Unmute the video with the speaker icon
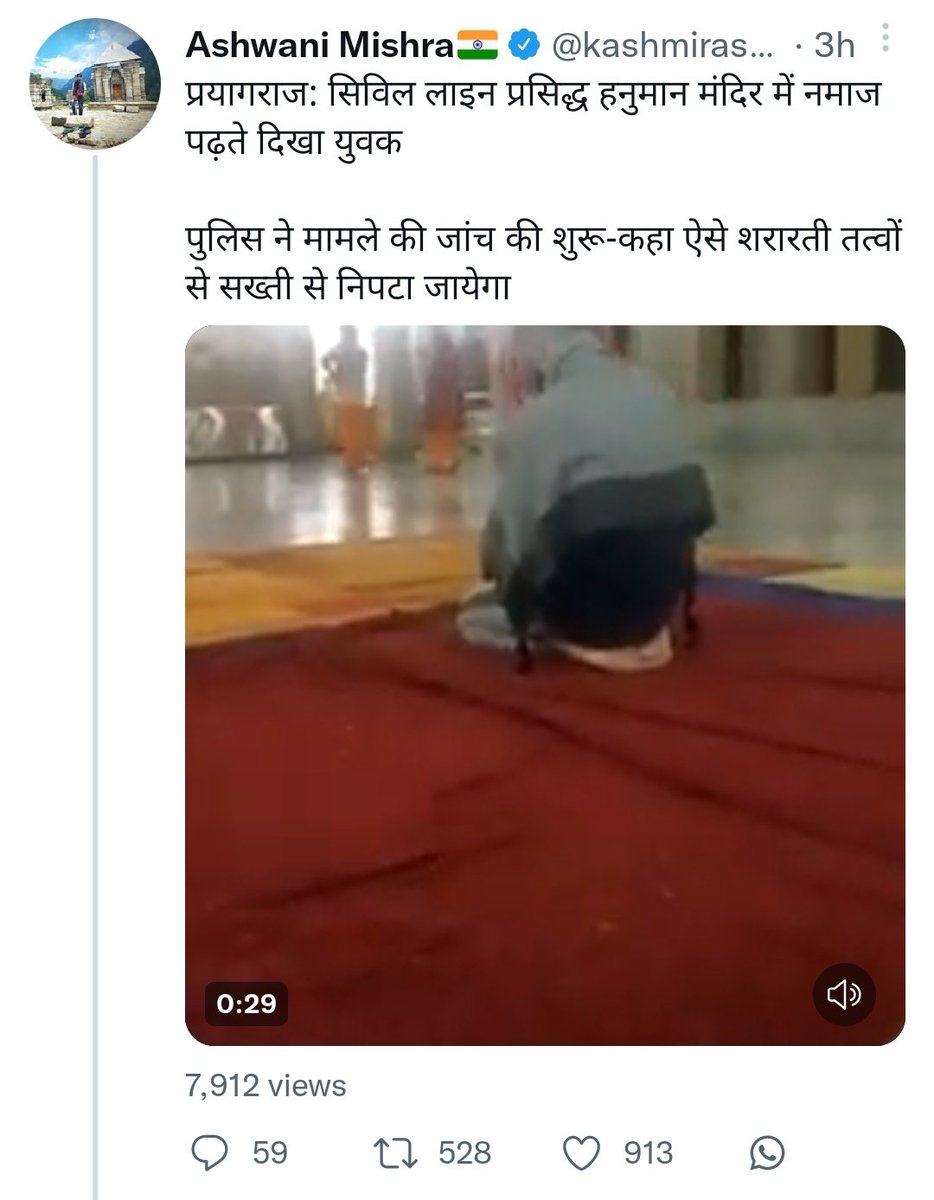The width and height of the screenshot is (934, 1200). (x=844, y=994)
